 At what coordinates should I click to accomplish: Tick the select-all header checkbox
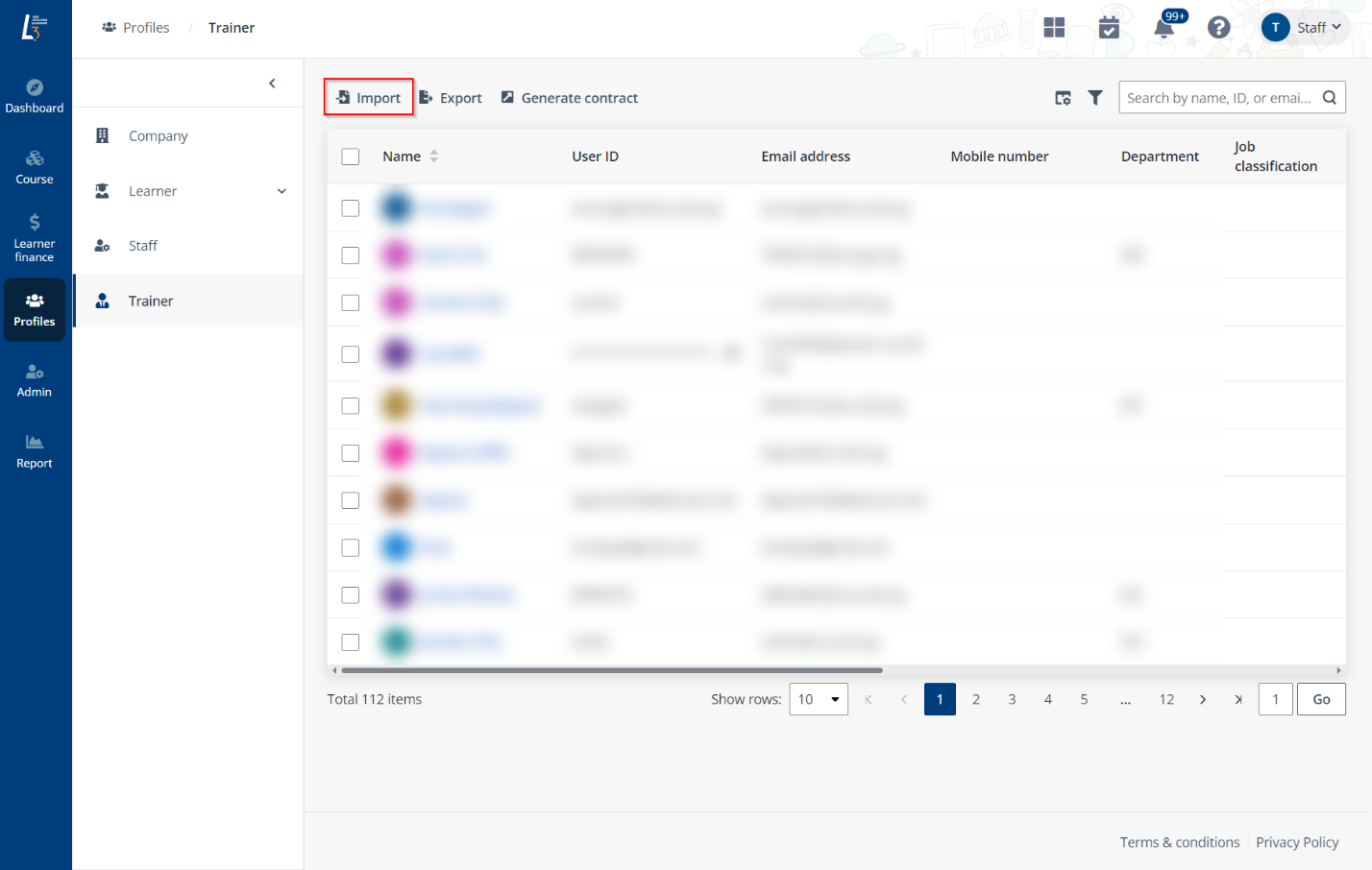point(351,157)
